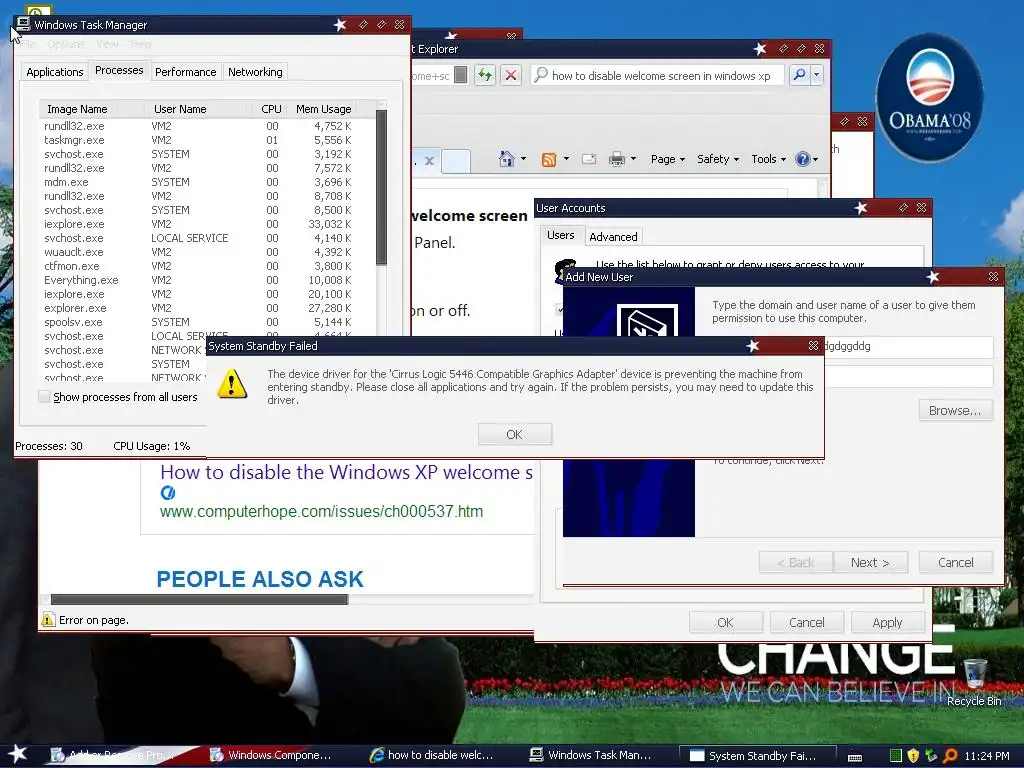Click Cancel in Add New User wizard
The image size is (1024, 768).
pyautogui.click(x=955, y=562)
